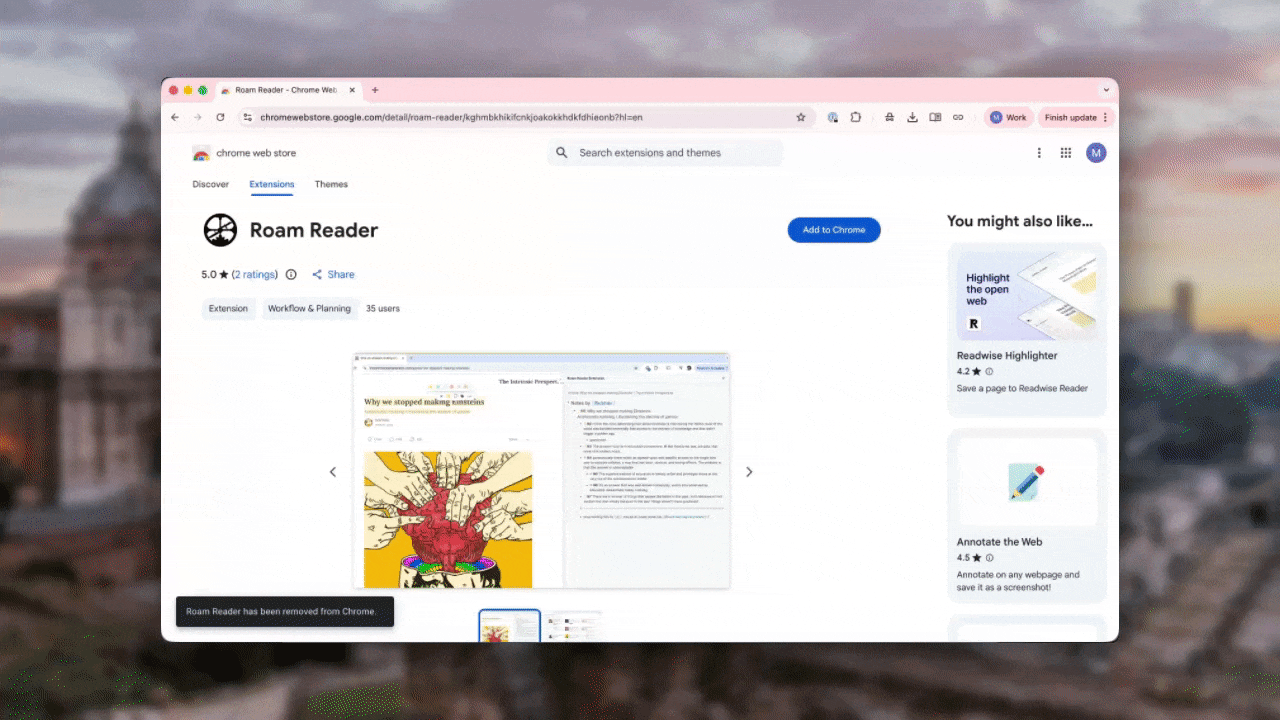Reload the page using the refresh icon
Image resolution: width=1280 pixels, height=720 pixels.
[220, 117]
